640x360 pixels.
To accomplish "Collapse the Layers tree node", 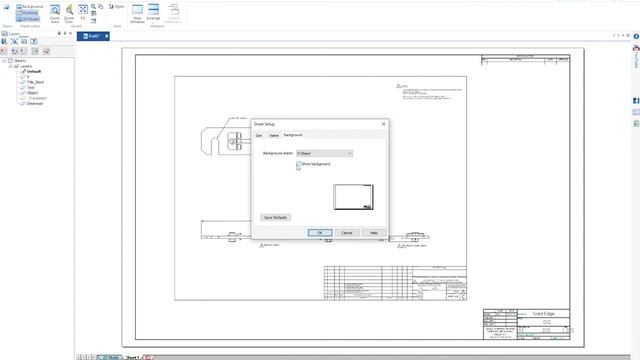I will coord(11,66).
